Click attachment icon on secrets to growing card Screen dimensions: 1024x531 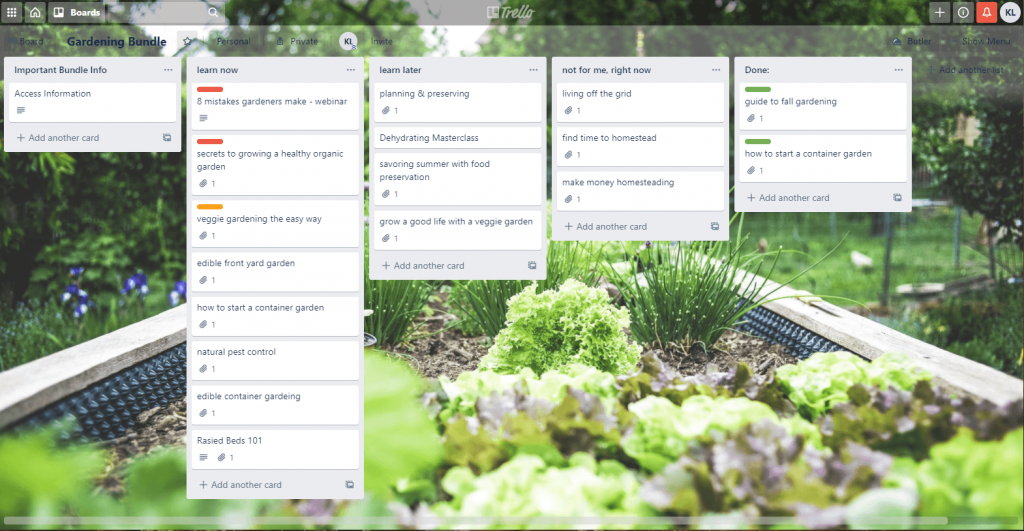coord(203,184)
